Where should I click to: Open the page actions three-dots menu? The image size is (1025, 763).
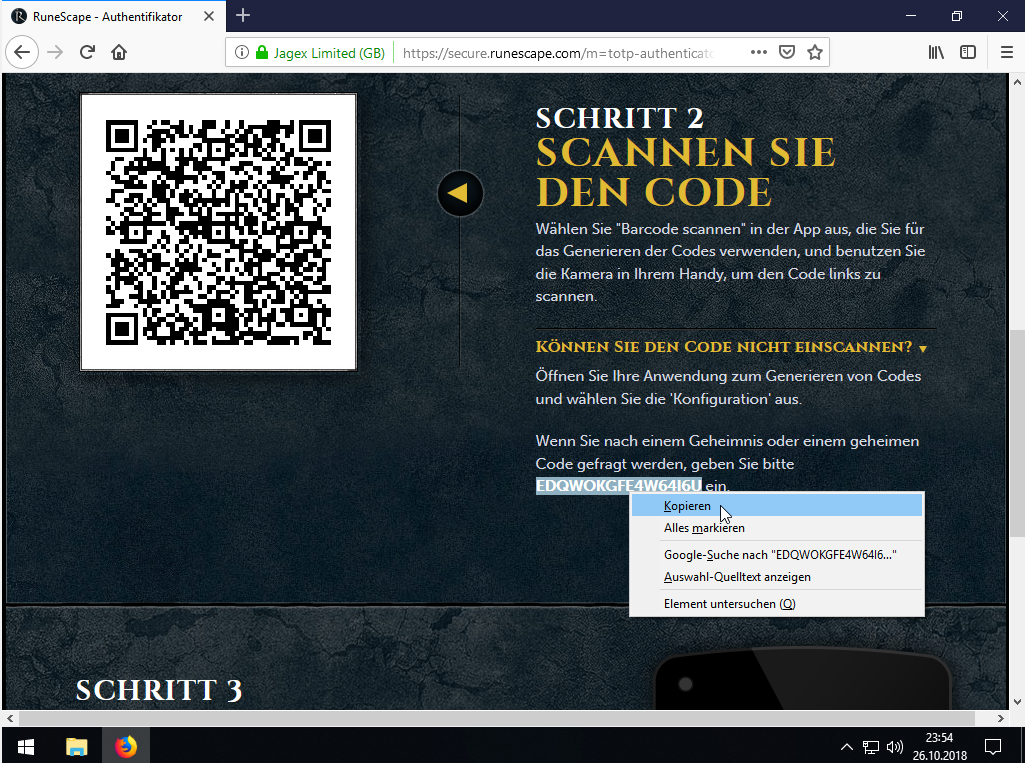[x=758, y=52]
